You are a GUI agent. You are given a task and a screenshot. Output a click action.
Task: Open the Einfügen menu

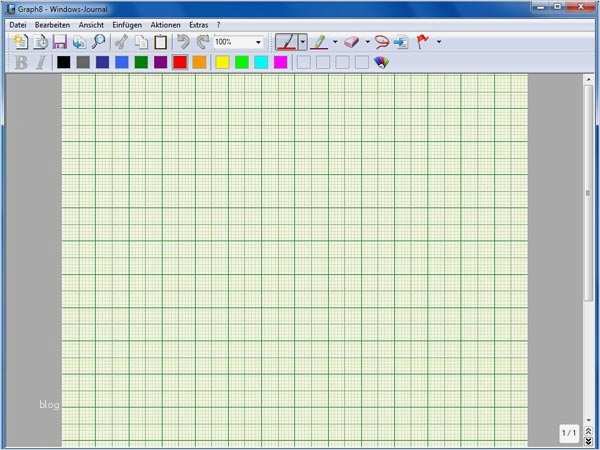tap(127, 25)
